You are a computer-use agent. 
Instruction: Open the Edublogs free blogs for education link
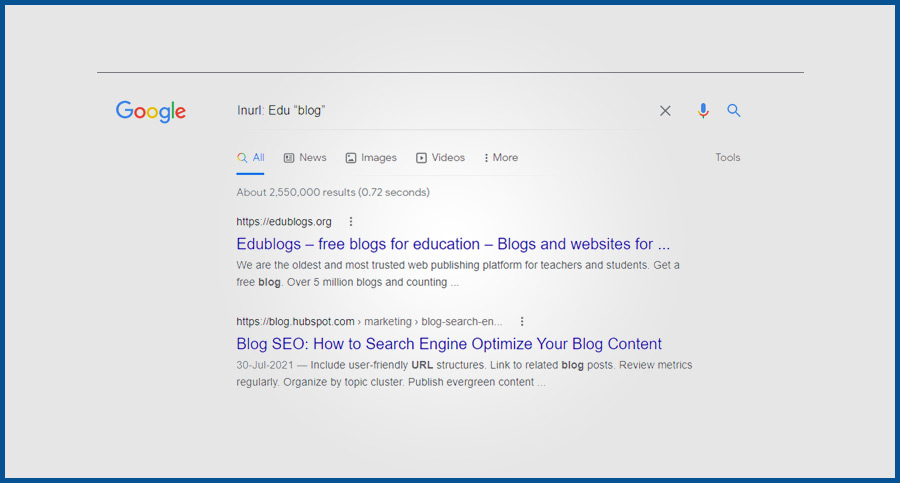(453, 244)
